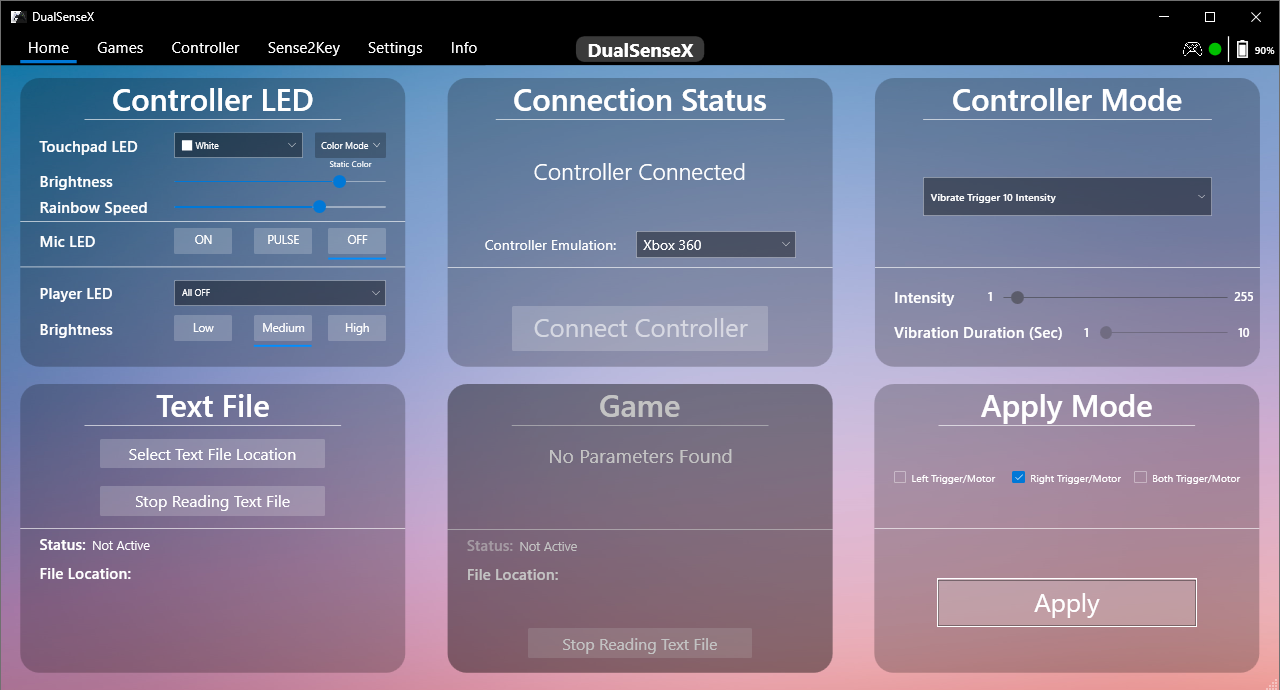Click the Not Active status in Game panel
This screenshot has height=690, width=1280.
click(x=548, y=547)
